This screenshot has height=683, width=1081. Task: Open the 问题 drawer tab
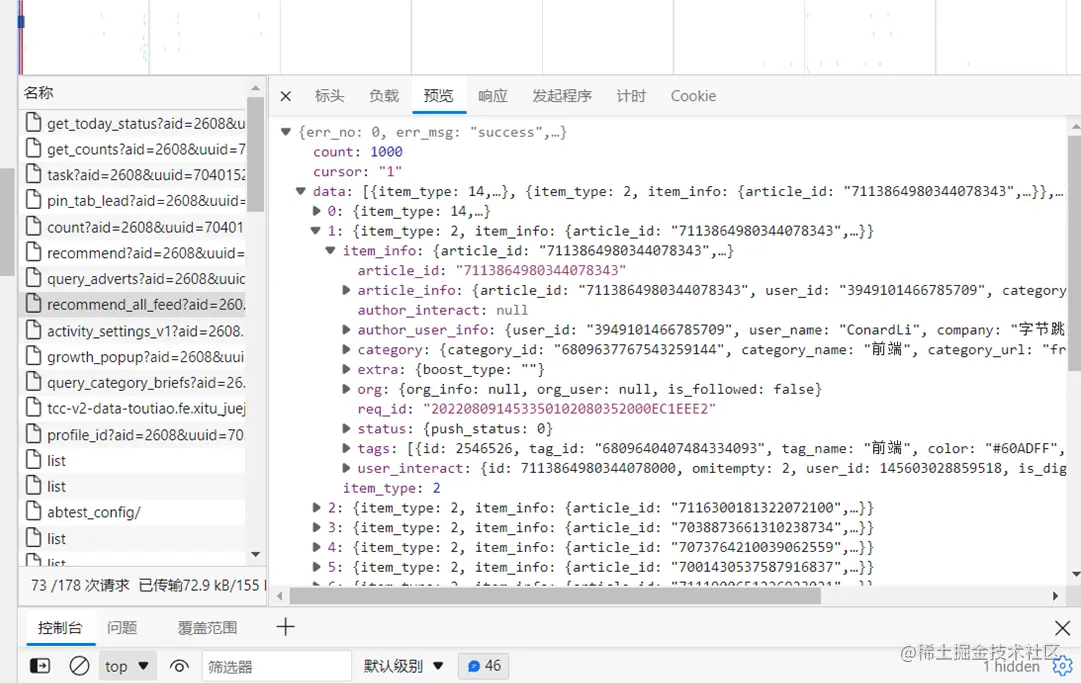tap(122, 628)
